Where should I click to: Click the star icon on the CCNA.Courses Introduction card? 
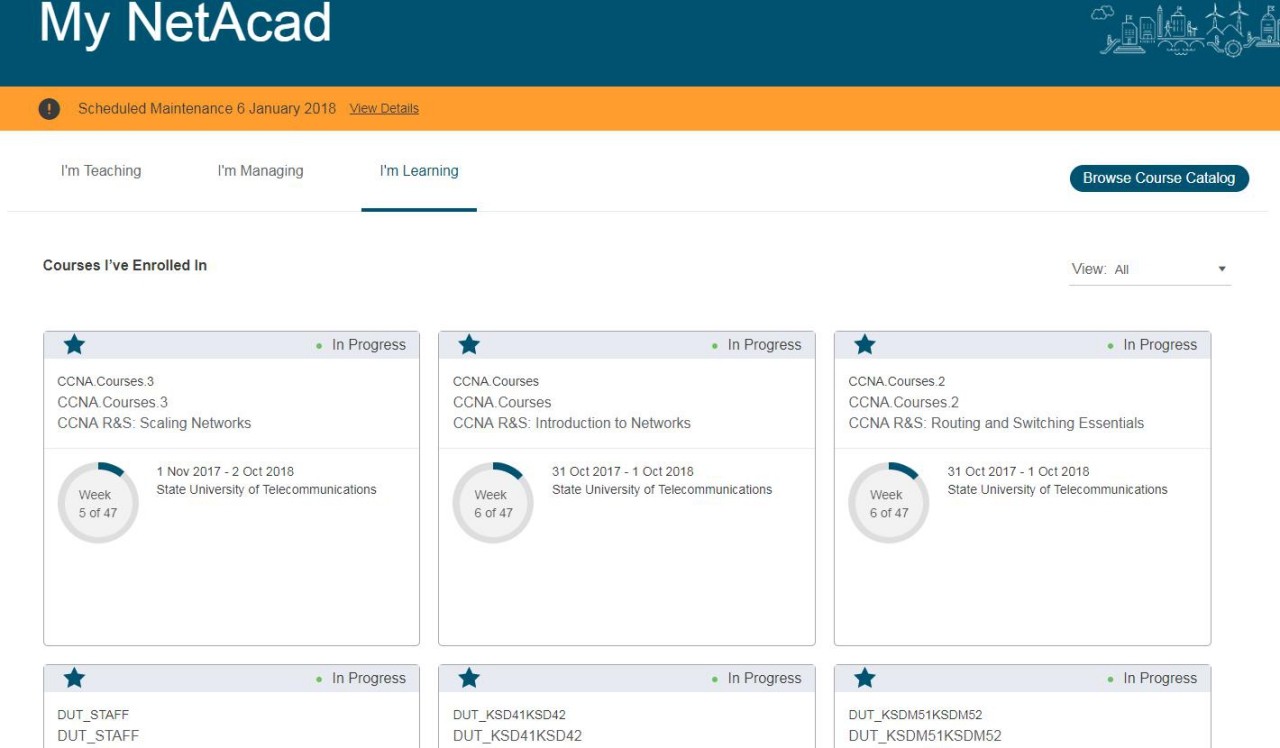469,345
